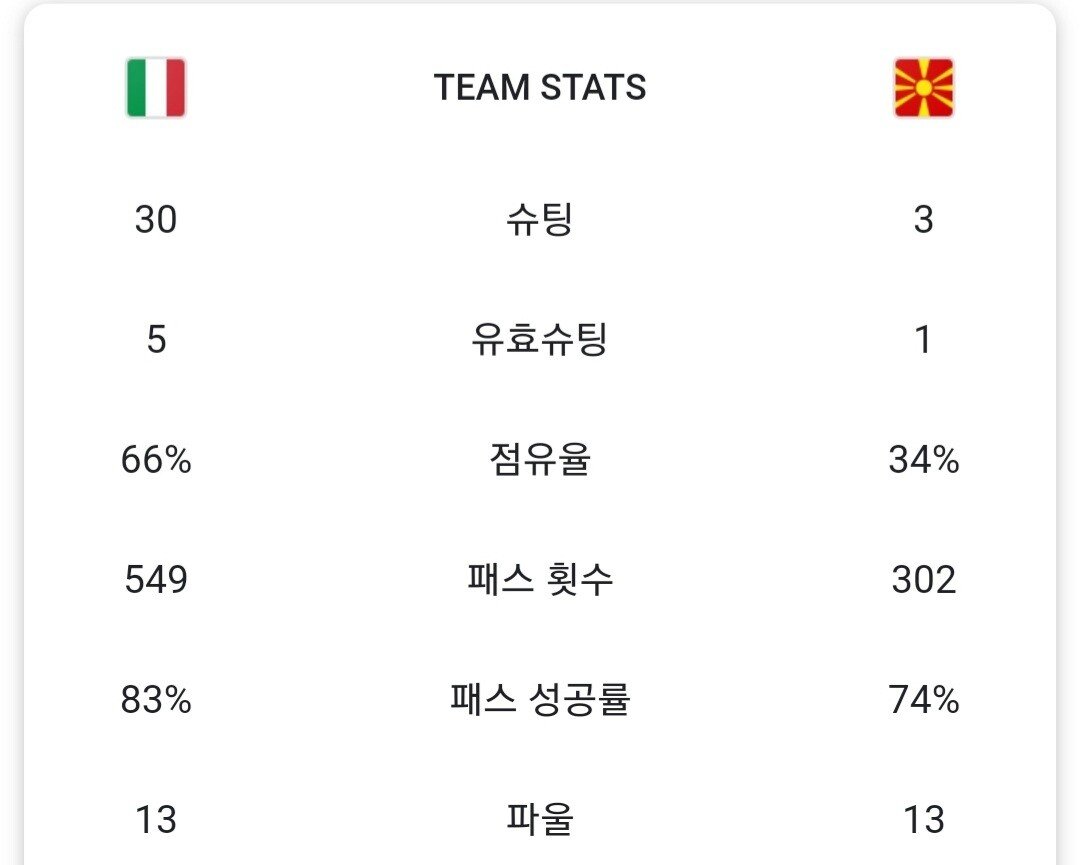This screenshot has width=1080, height=865.
Task: Select North Macedonia's 34% possession value
Action: point(923,459)
